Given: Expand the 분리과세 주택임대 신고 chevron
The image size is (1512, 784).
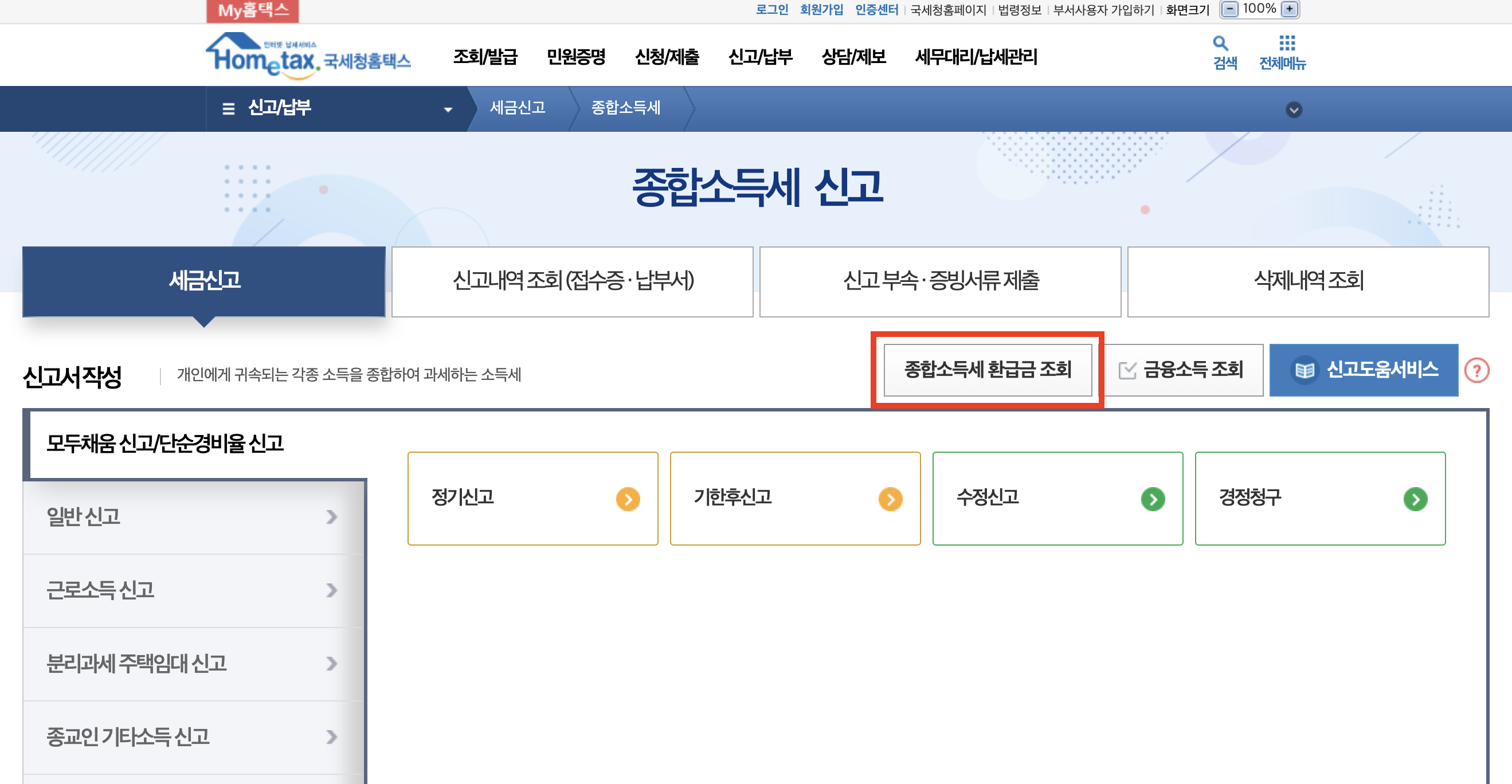Looking at the screenshot, I should [x=332, y=663].
